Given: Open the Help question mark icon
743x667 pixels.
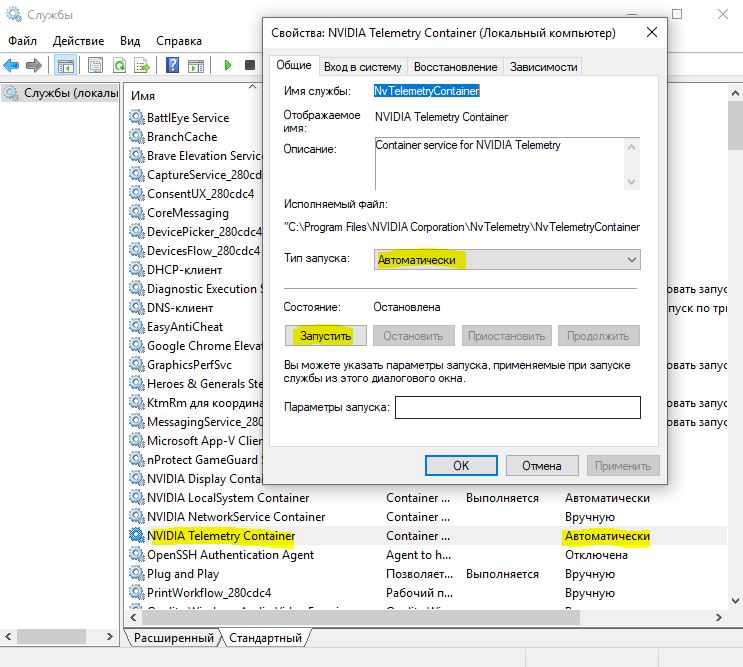Looking at the screenshot, I should 172,65.
